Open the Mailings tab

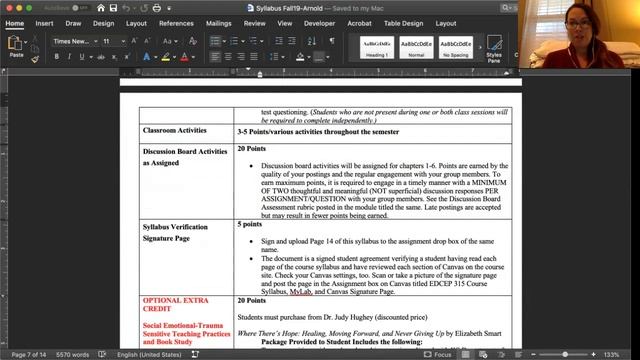(x=218, y=23)
